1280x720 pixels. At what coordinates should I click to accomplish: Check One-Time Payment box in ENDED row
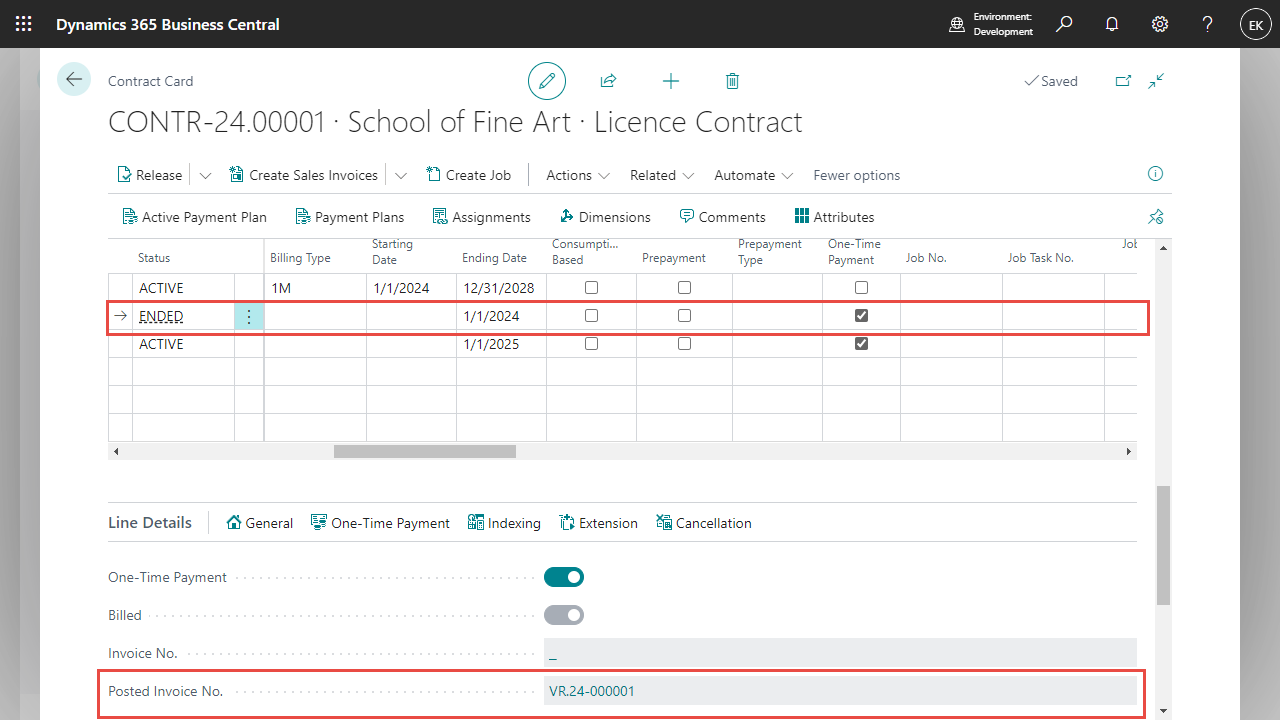862,316
